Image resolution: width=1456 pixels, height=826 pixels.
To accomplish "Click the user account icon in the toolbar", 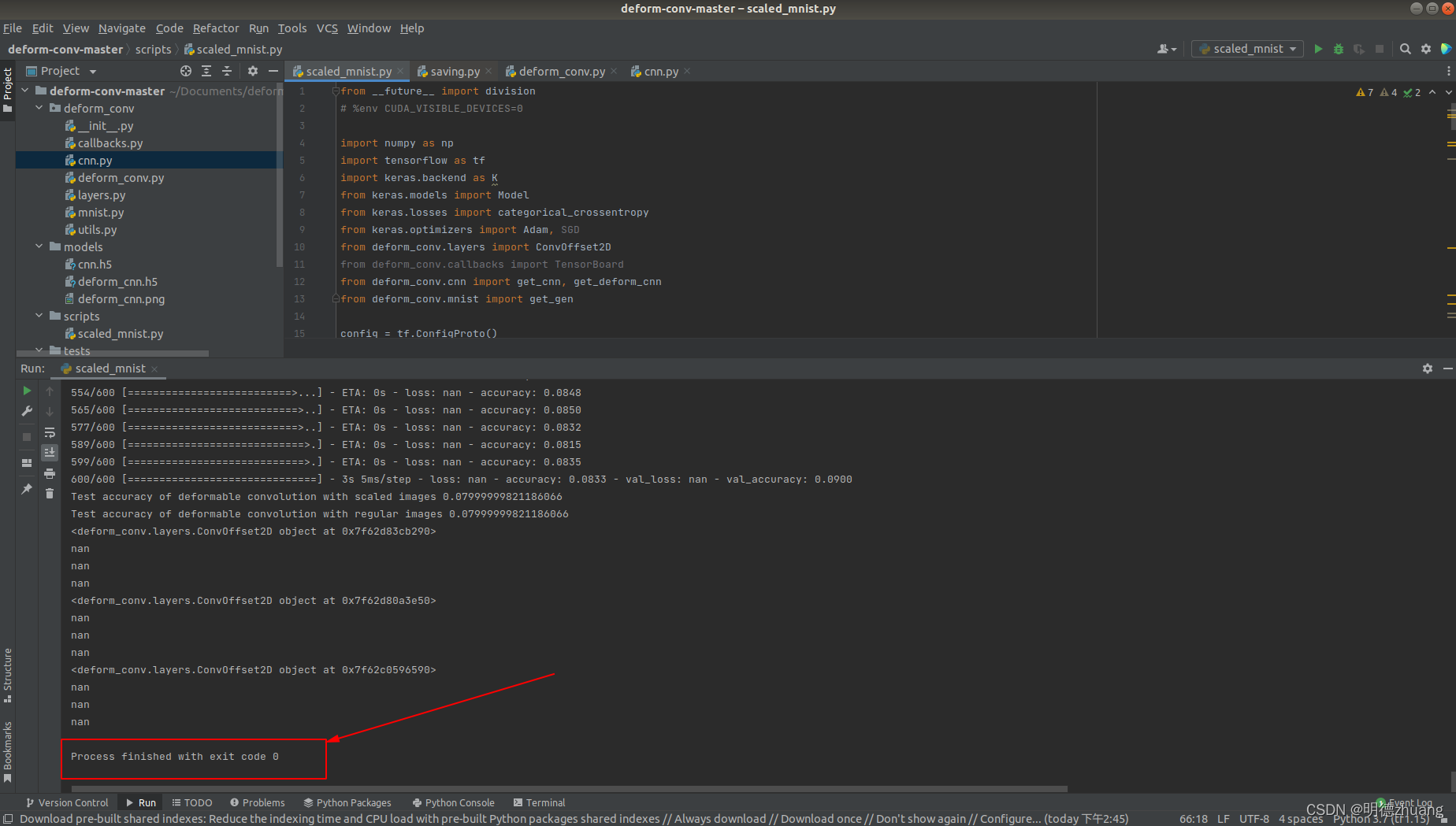I will 1166,49.
